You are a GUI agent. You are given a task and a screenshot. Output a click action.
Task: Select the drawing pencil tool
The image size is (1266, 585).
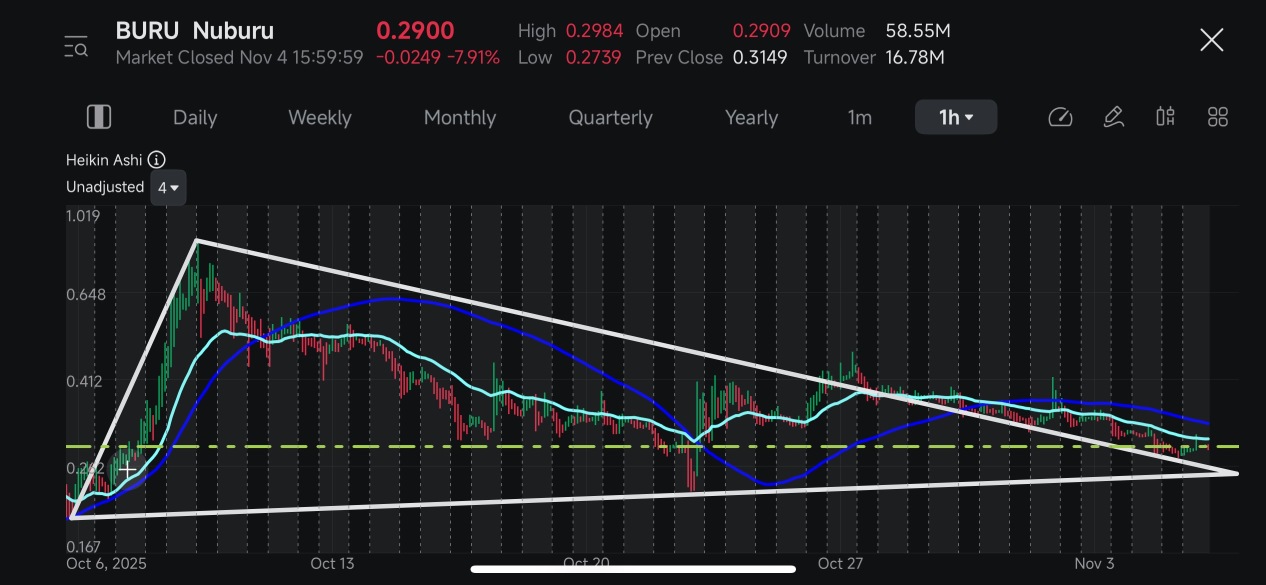(x=1113, y=117)
